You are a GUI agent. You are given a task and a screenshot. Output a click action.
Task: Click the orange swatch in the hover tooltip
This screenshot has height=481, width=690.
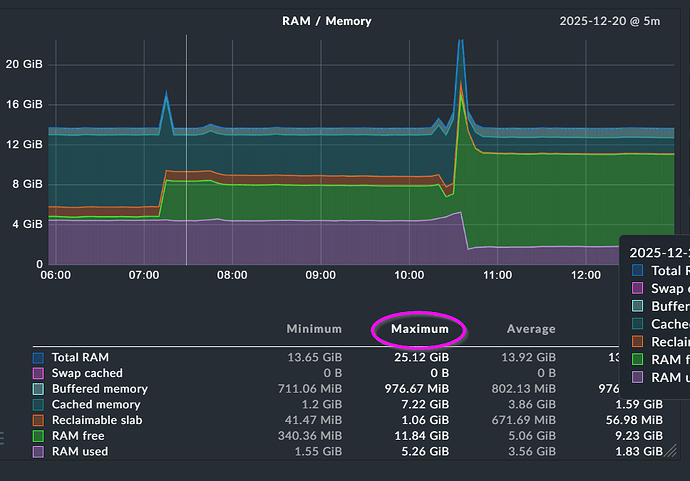640,343
